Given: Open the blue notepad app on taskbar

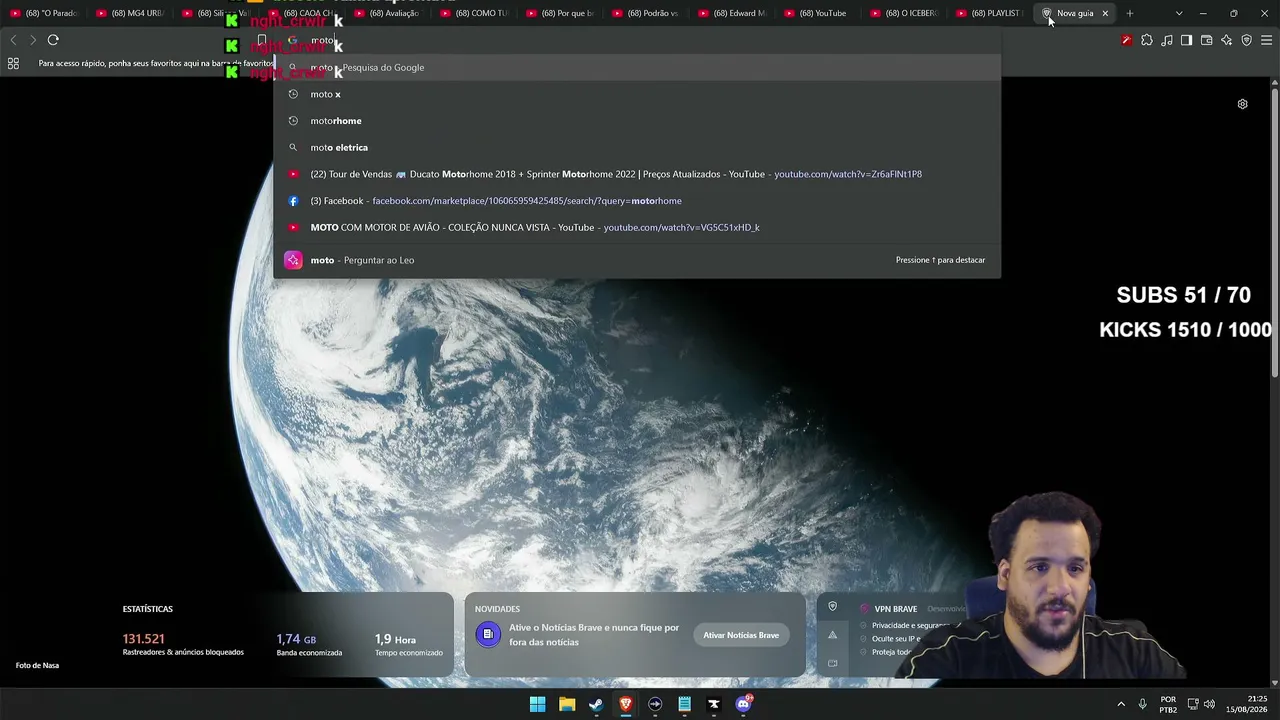Looking at the screenshot, I should click(684, 704).
